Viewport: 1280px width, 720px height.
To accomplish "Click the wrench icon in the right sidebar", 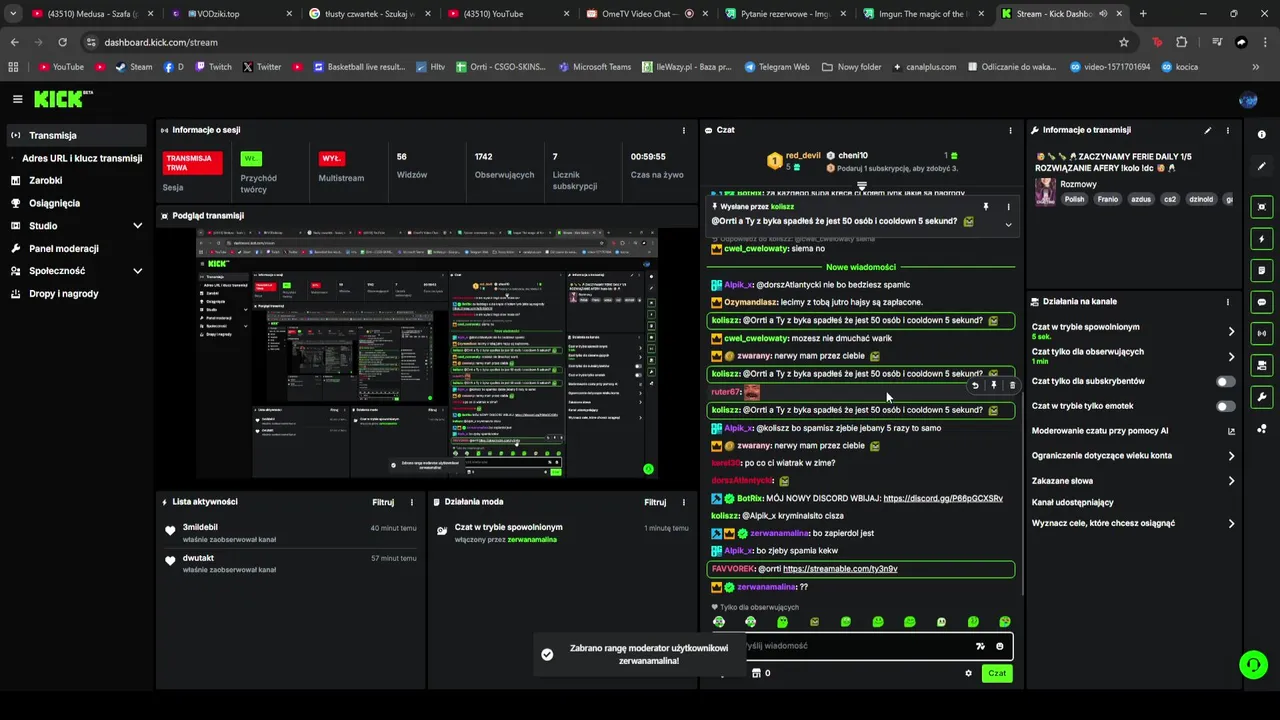I will tap(1262, 397).
